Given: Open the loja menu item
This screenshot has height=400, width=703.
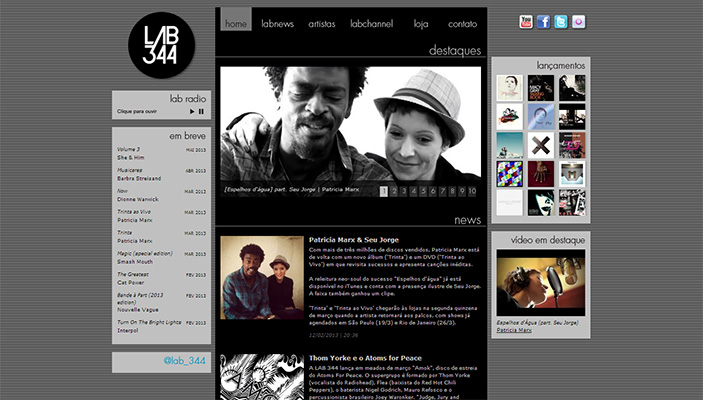Looking at the screenshot, I should click(x=421, y=24).
